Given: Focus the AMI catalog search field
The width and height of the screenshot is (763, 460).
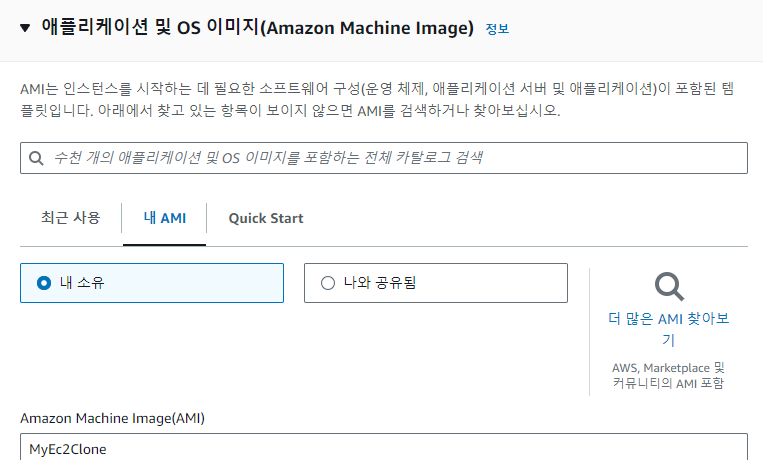Looking at the screenshot, I should [x=383, y=158].
